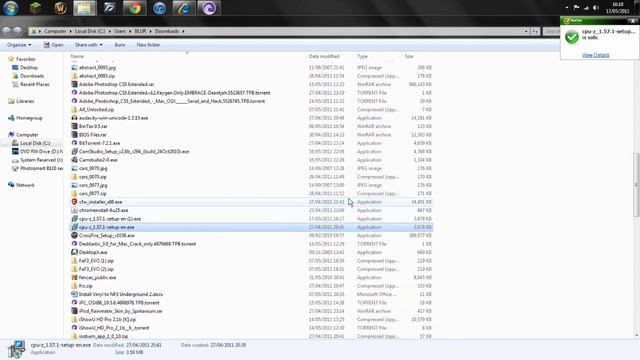The height and width of the screenshot is (360, 640).
Task: Click the fences_public.exe file icon
Action: (74, 278)
